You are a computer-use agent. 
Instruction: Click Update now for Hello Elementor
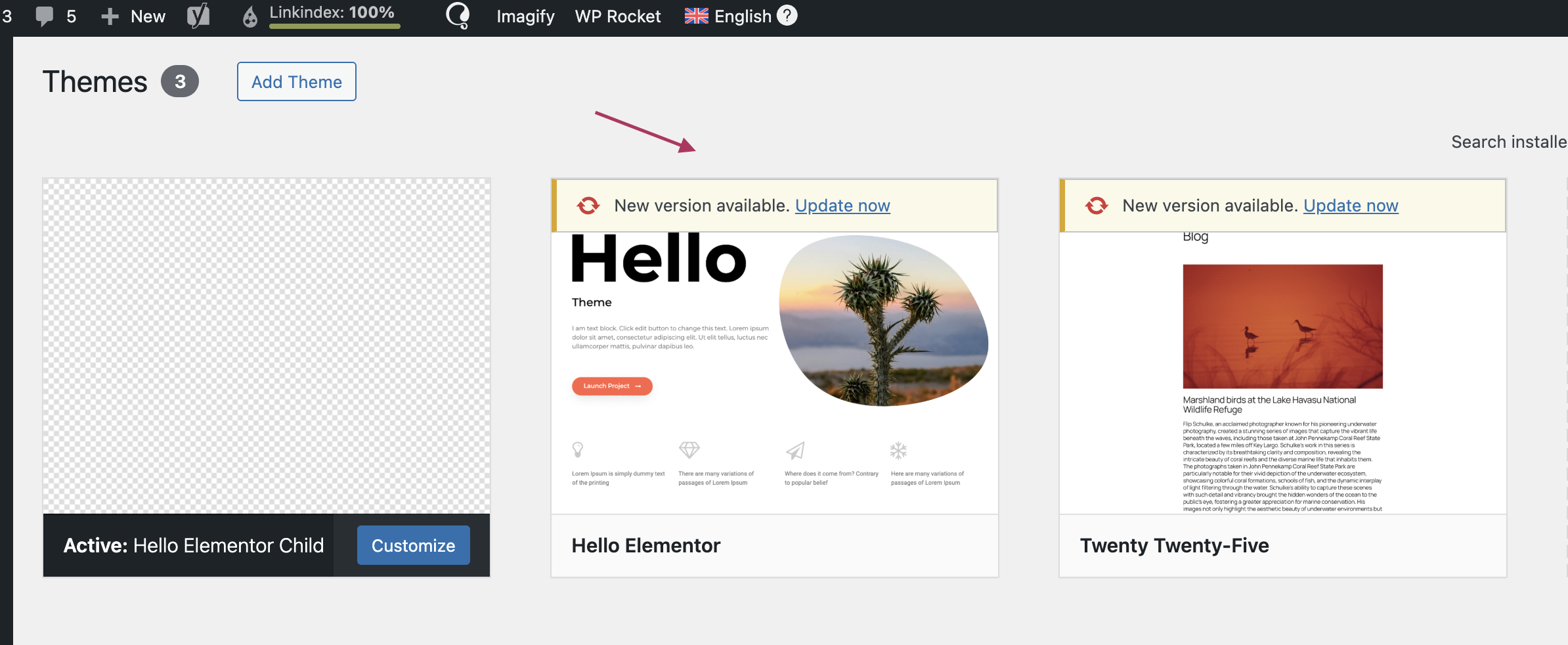click(x=842, y=206)
